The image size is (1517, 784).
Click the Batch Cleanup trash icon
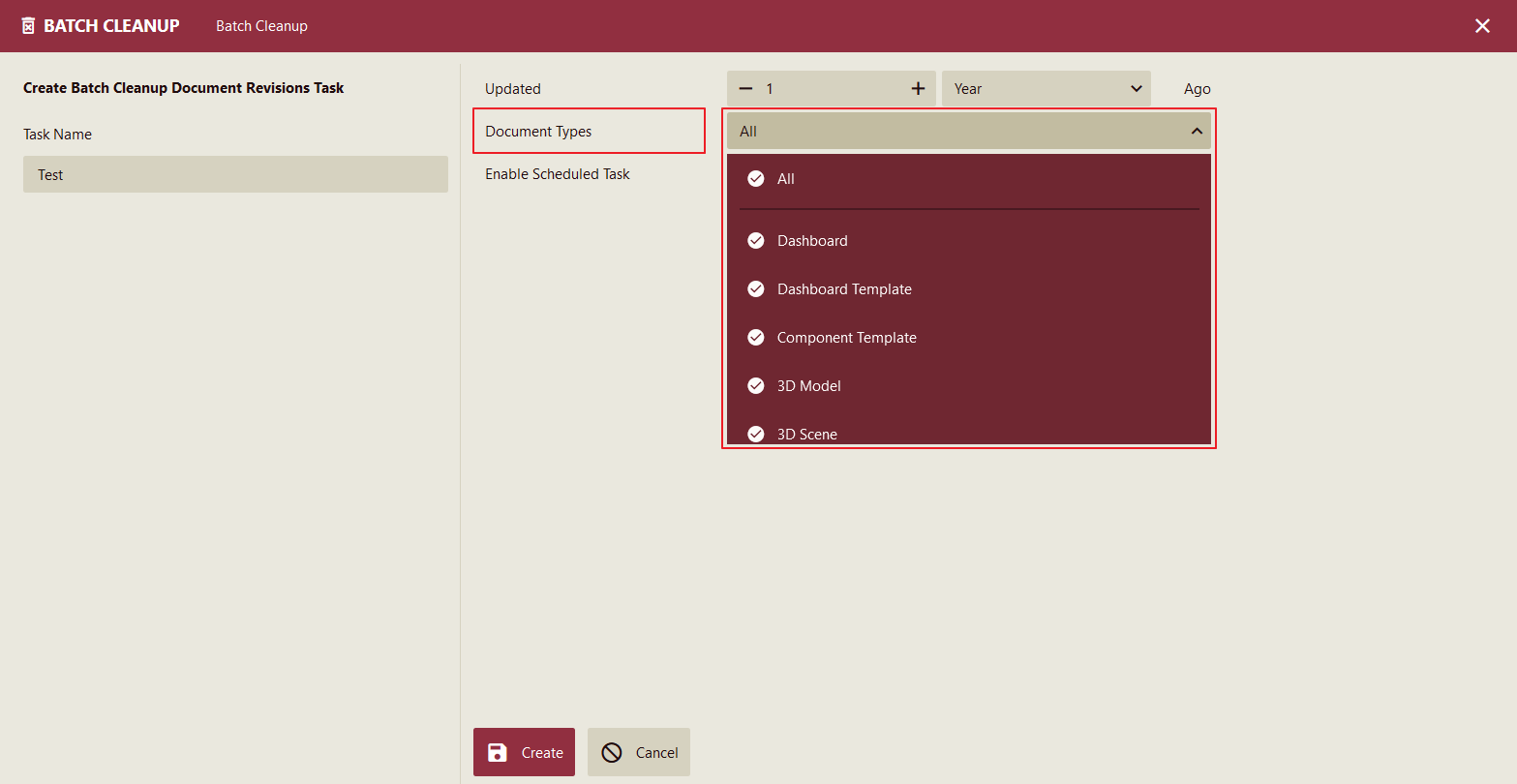click(x=28, y=26)
